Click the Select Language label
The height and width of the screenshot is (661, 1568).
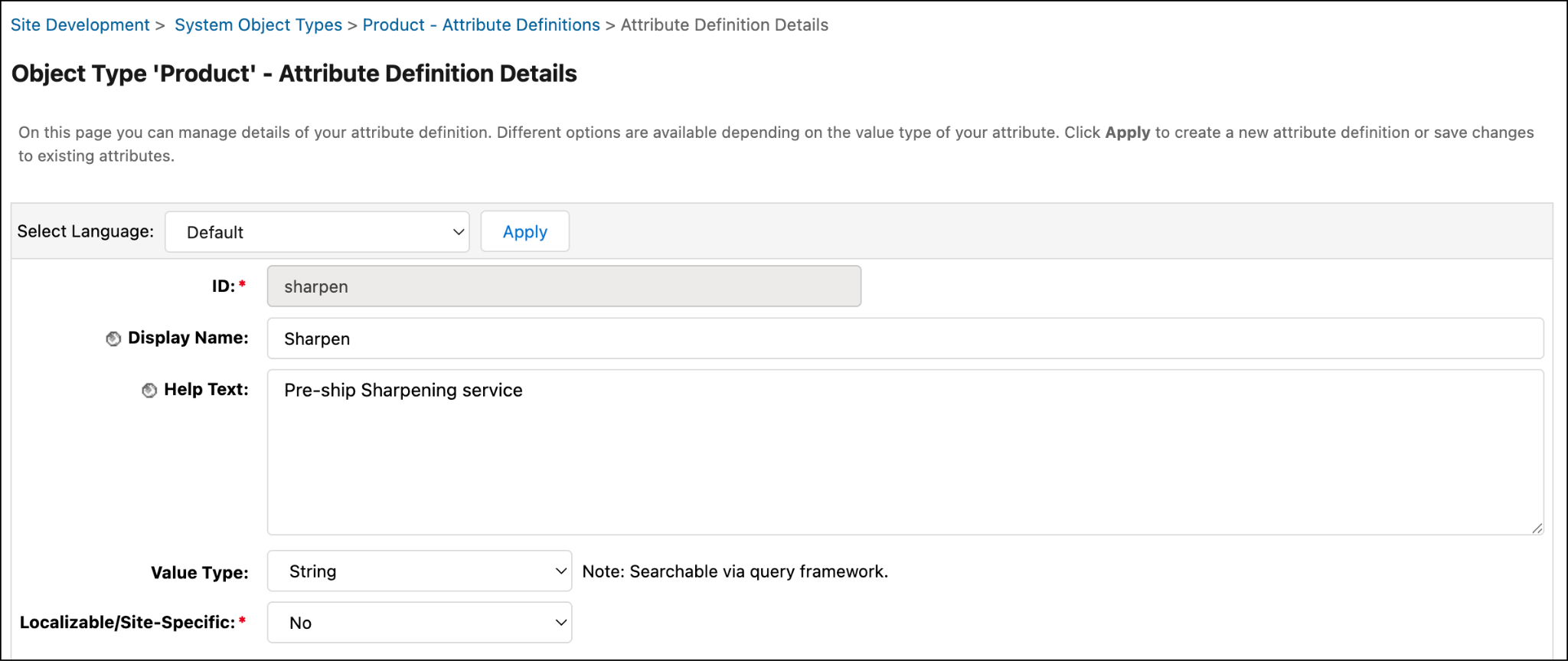click(85, 231)
